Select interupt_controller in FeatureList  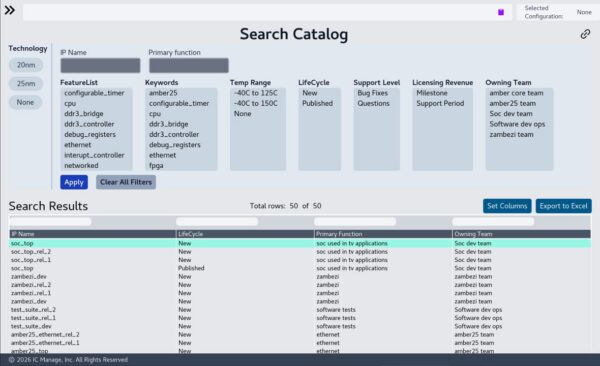tap(94, 155)
